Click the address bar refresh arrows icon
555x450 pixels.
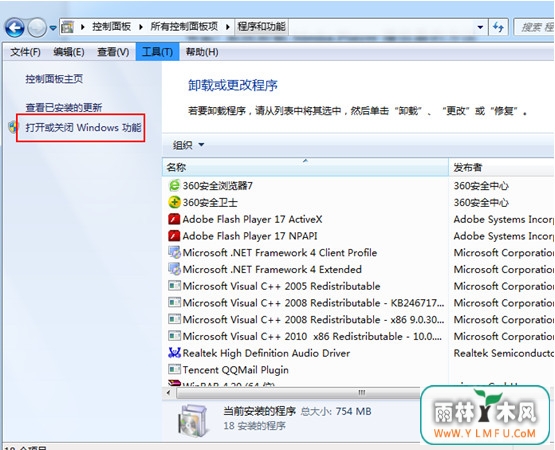[x=498, y=27]
